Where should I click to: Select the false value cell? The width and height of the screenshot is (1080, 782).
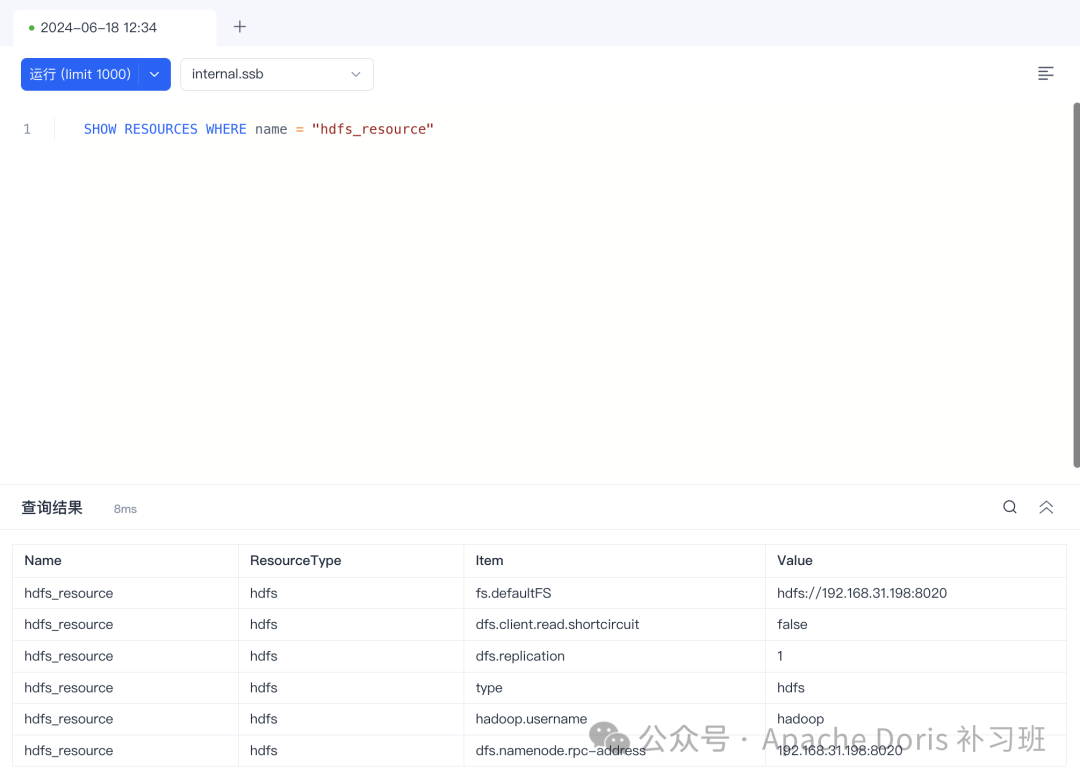(x=915, y=624)
